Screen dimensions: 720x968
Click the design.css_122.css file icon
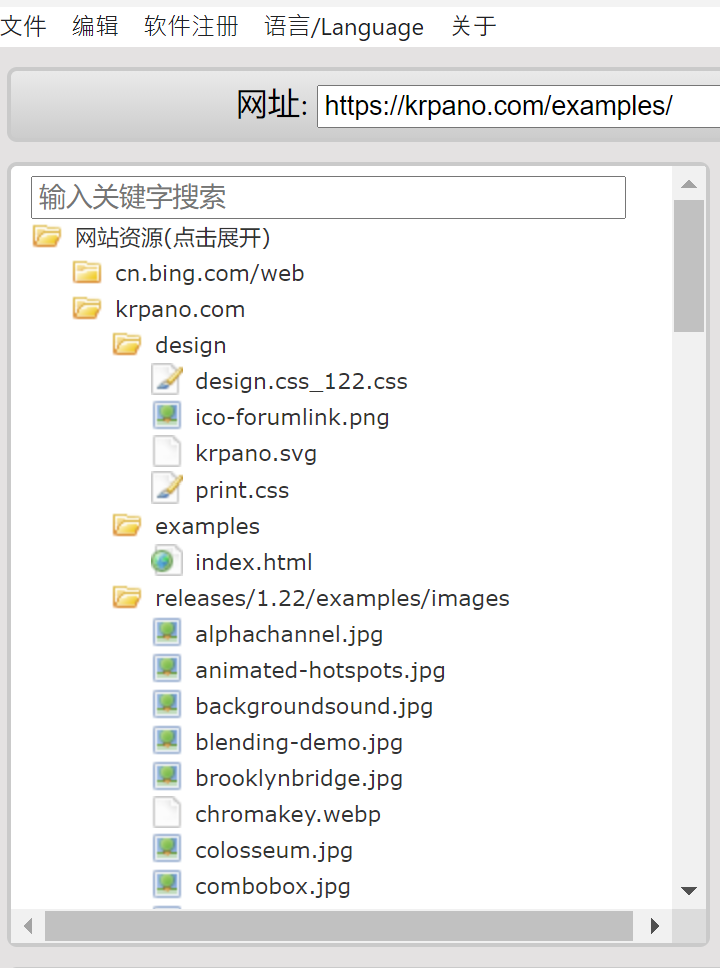[167, 381]
